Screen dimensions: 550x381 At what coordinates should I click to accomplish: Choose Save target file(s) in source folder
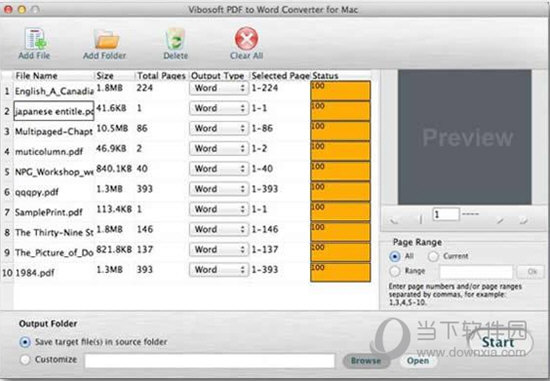tap(25, 342)
